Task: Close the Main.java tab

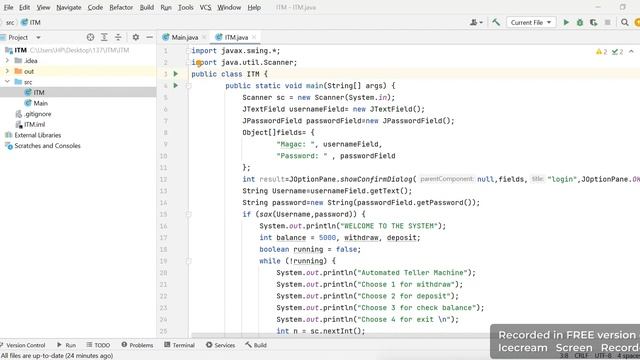Action: 204,37
